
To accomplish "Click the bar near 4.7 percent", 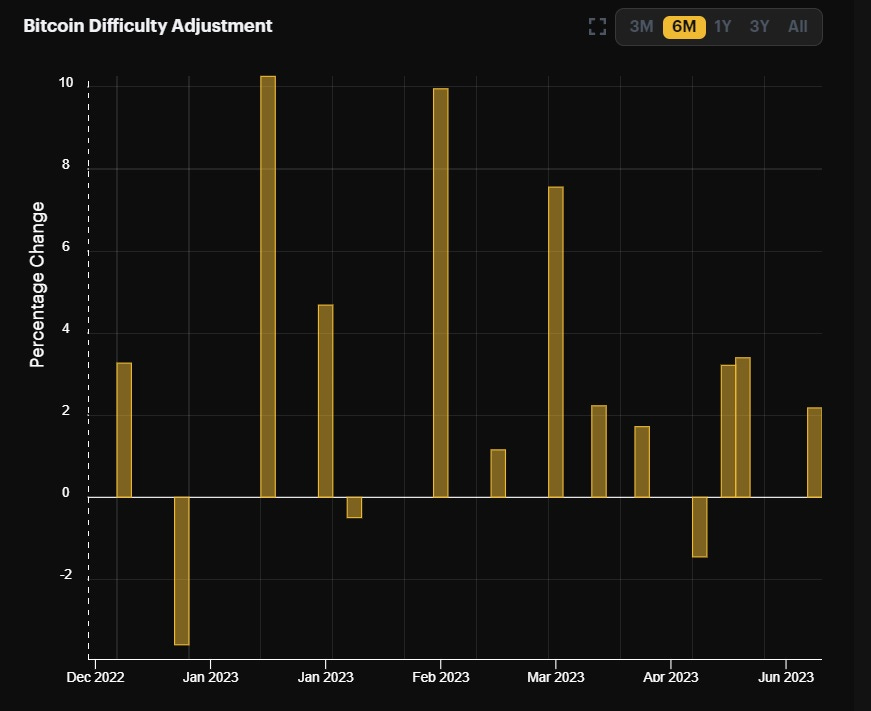I will pyautogui.click(x=326, y=400).
